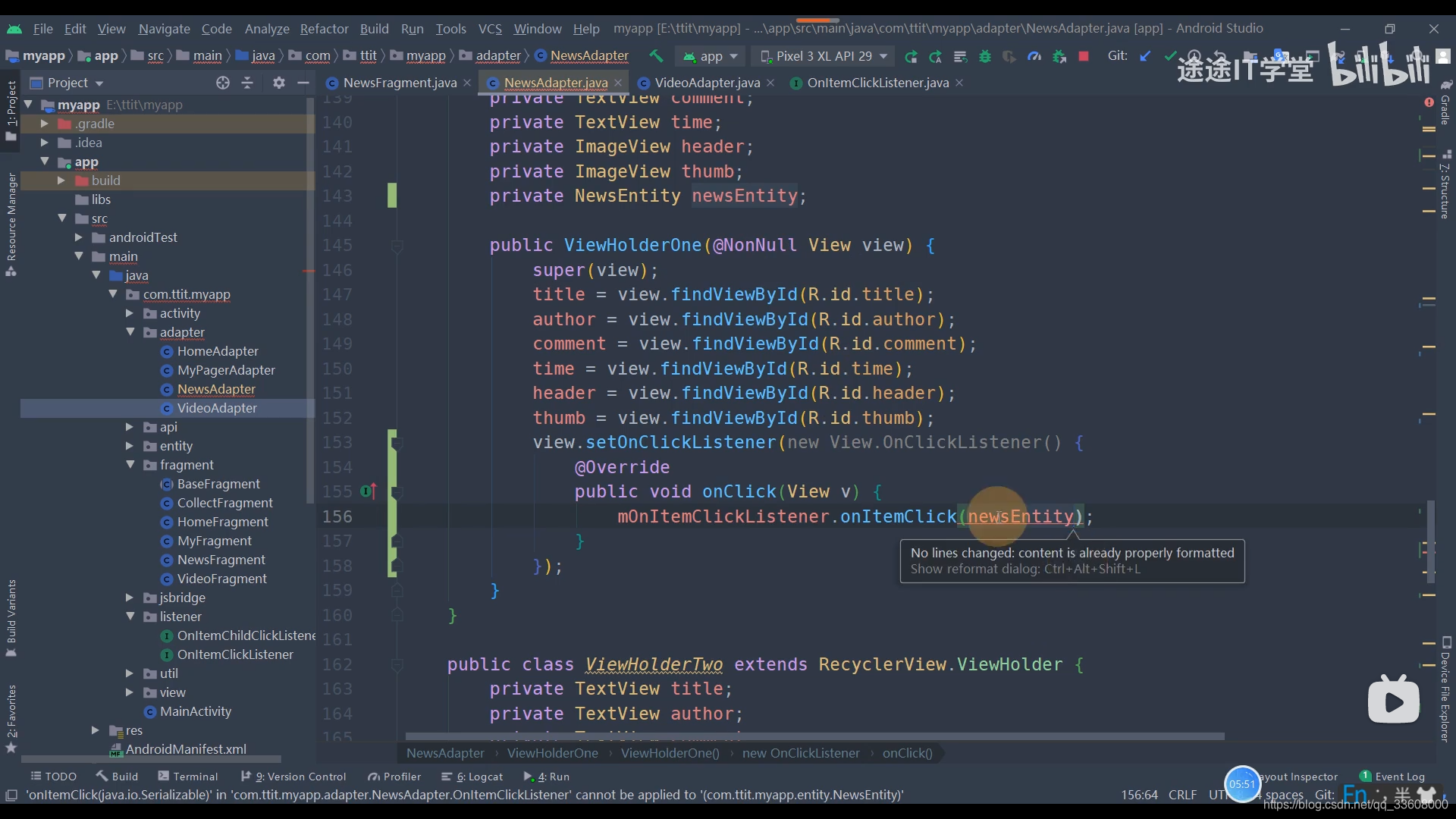Open the VCS menu
This screenshot has width=1456, height=819.
[490, 29]
